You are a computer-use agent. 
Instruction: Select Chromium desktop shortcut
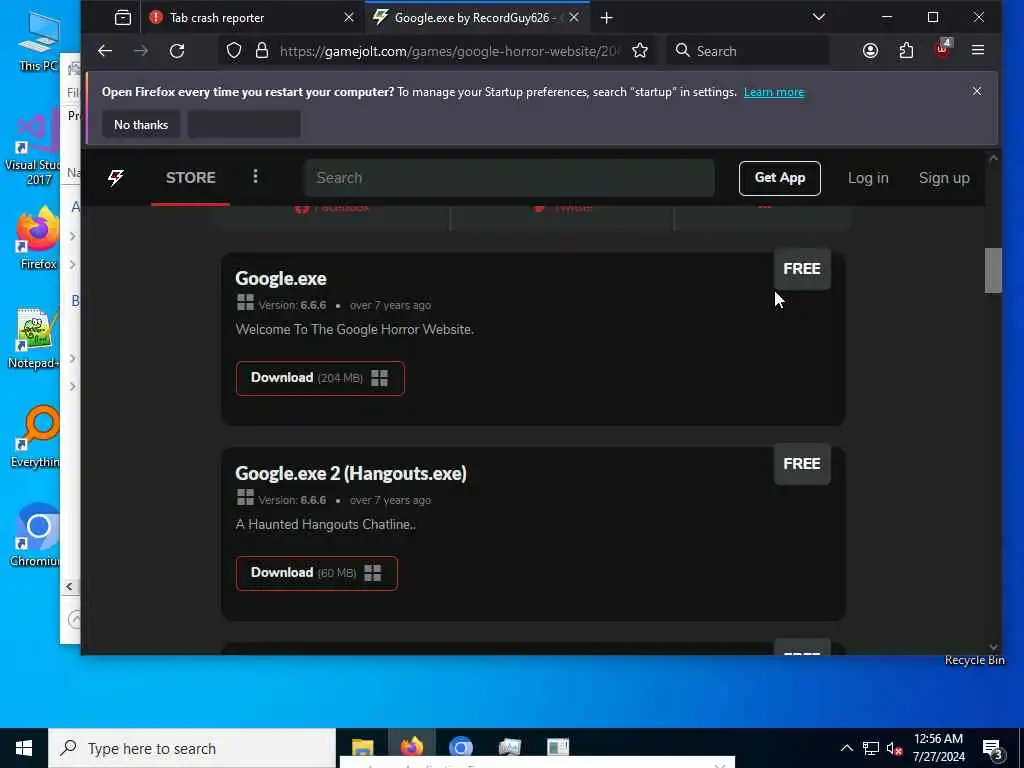coord(35,536)
